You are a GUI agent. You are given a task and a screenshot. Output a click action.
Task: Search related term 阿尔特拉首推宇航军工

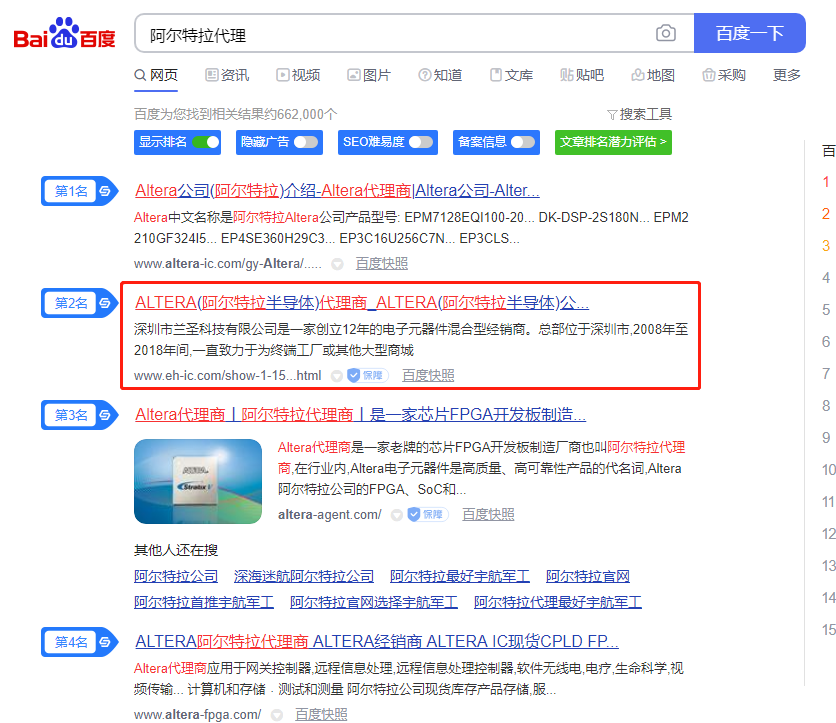tap(204, 602)
